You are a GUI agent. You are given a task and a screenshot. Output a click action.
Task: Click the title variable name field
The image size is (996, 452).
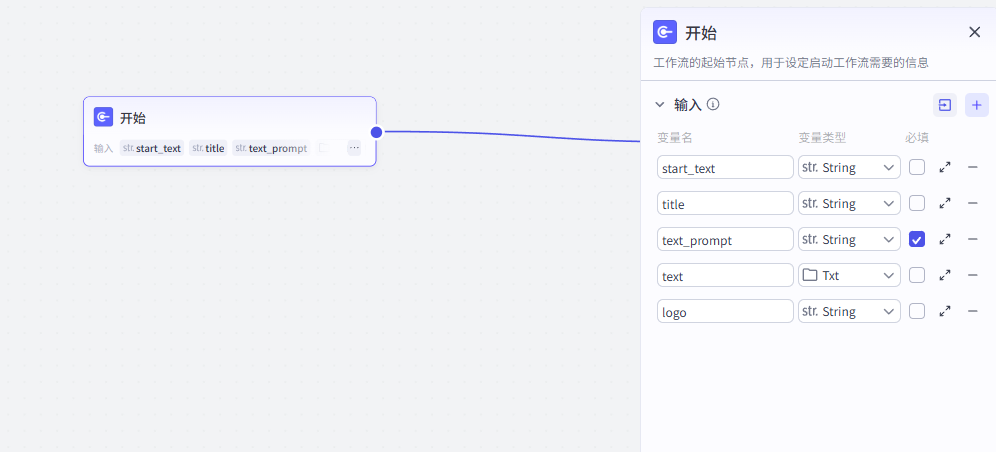point(725,204)
